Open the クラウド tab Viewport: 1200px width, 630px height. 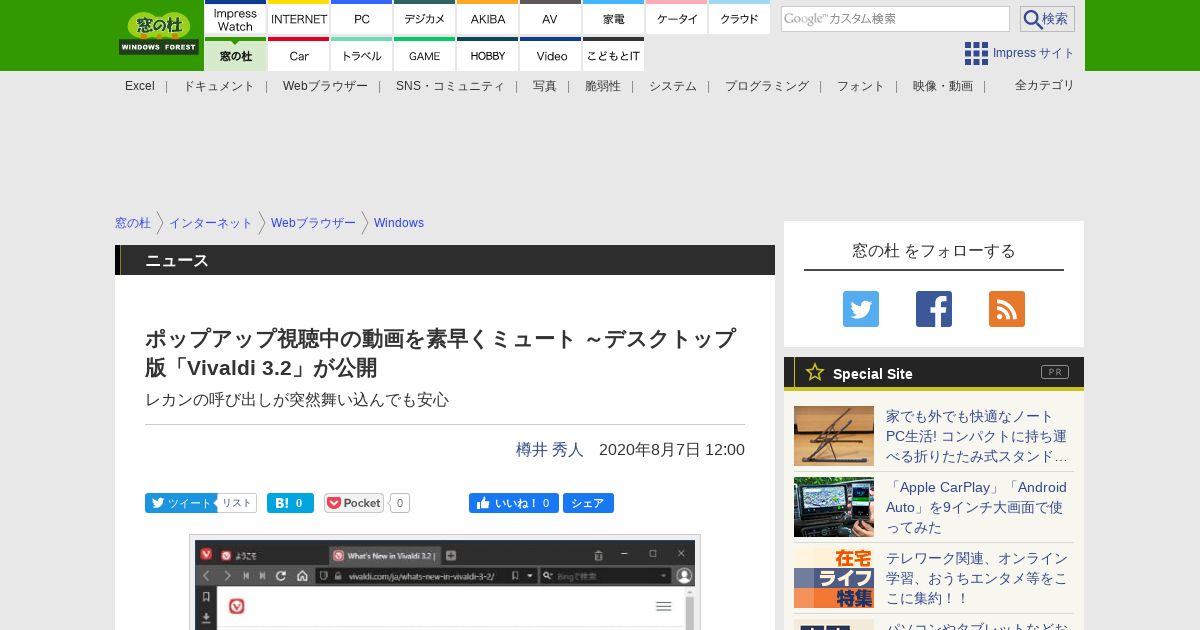[740, 19]
